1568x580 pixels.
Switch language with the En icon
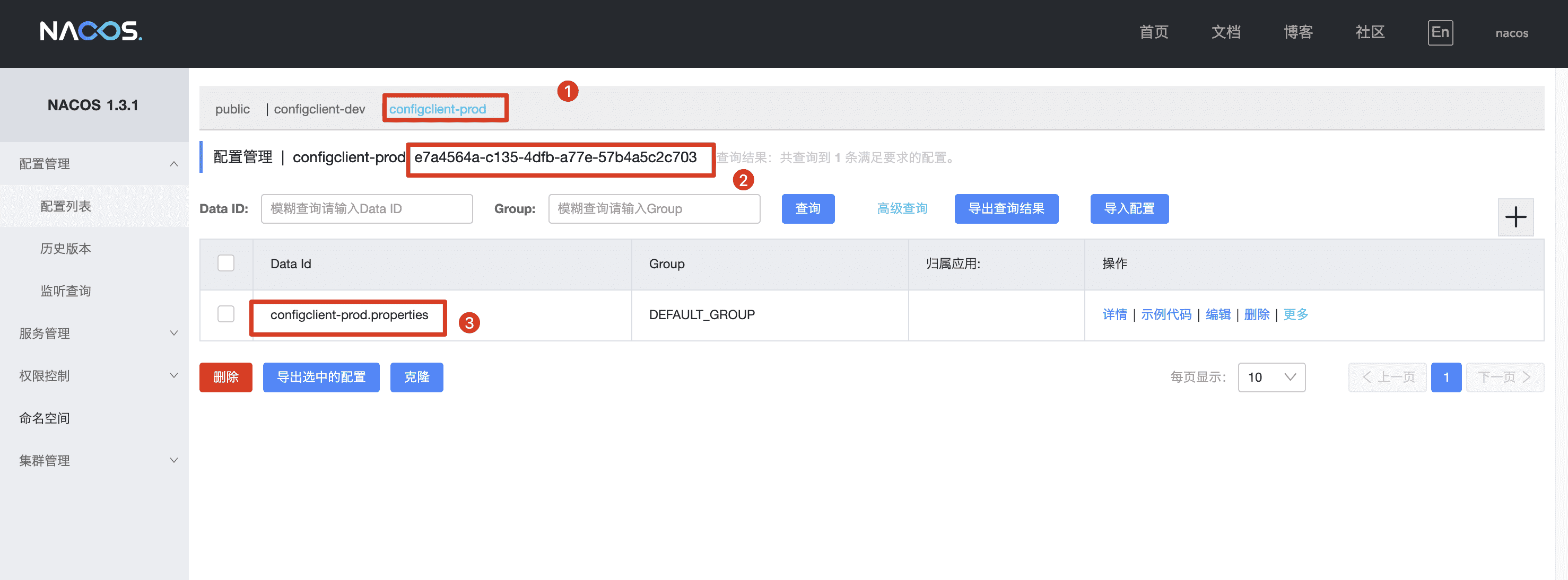[x=1440, y=32]
